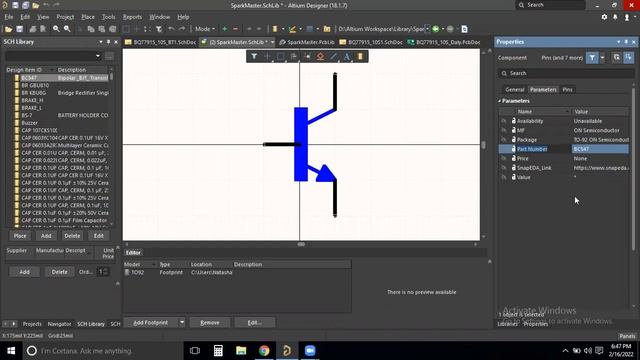Open dropdown arrow beside Add Footprint
This screenshot has width=640, height=360.
point(182,322)
